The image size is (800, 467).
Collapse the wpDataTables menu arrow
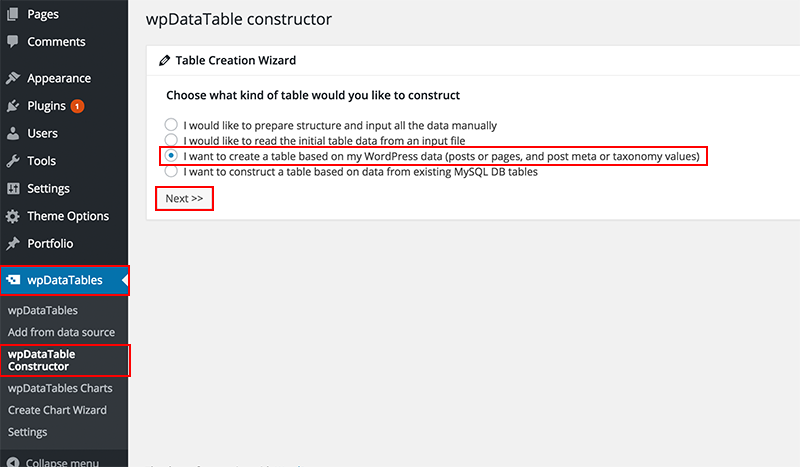pos(124,280)
